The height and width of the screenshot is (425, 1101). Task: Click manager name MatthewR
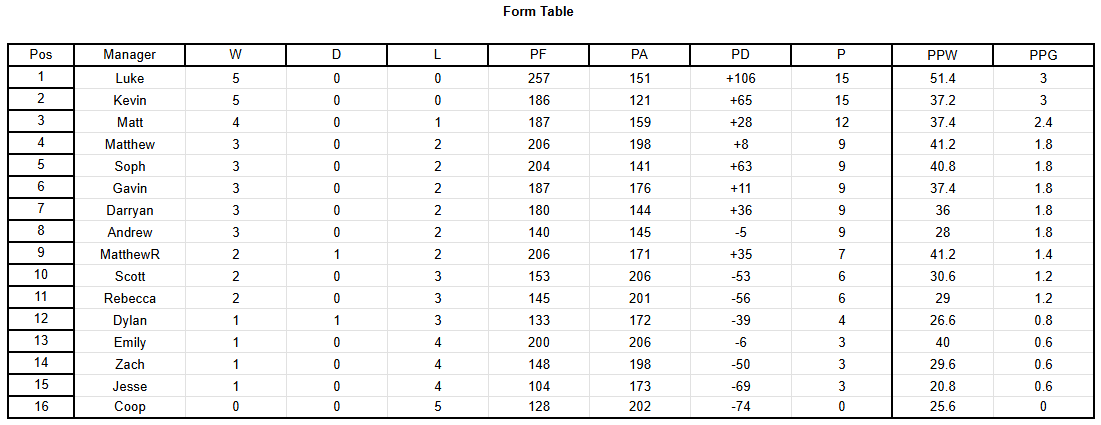coord(129,254)
